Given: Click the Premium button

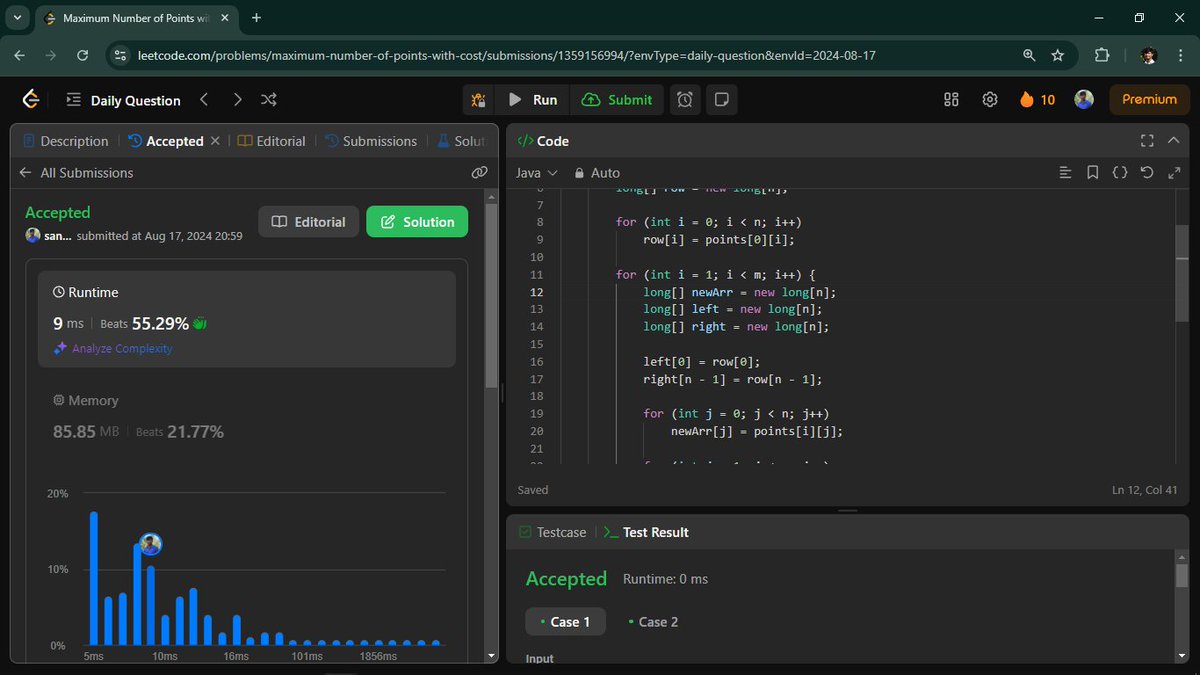Looking at the screenshot, I should point(1149,99).
